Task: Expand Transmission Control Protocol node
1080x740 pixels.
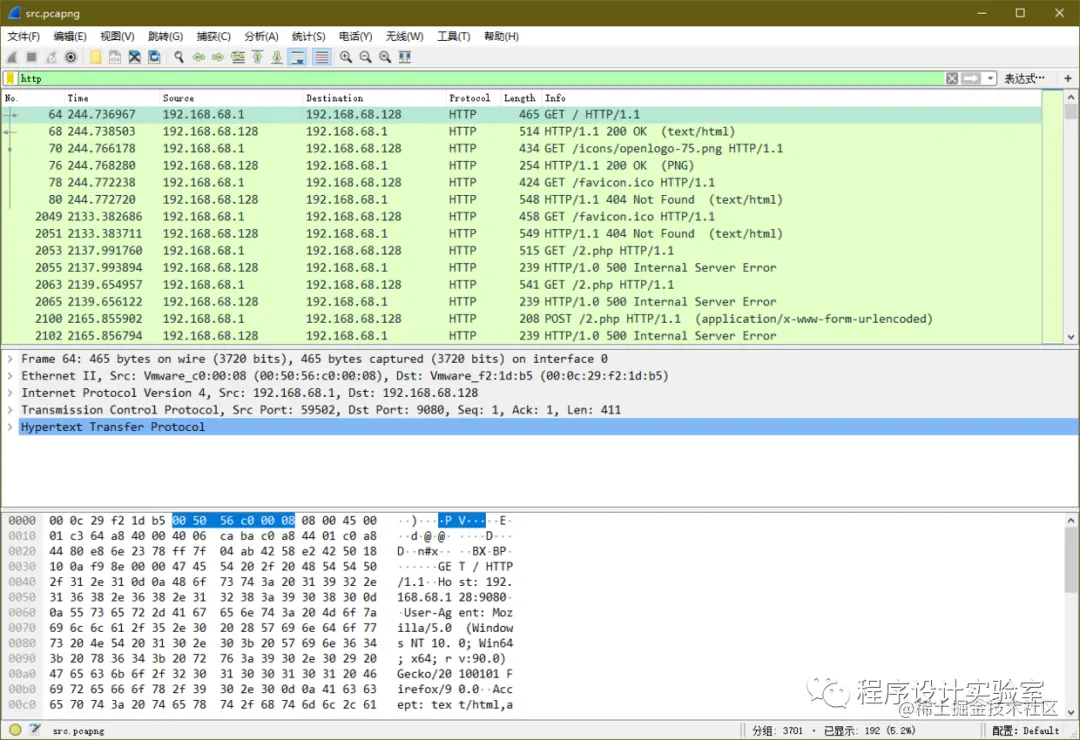Action: click(10, 410)
